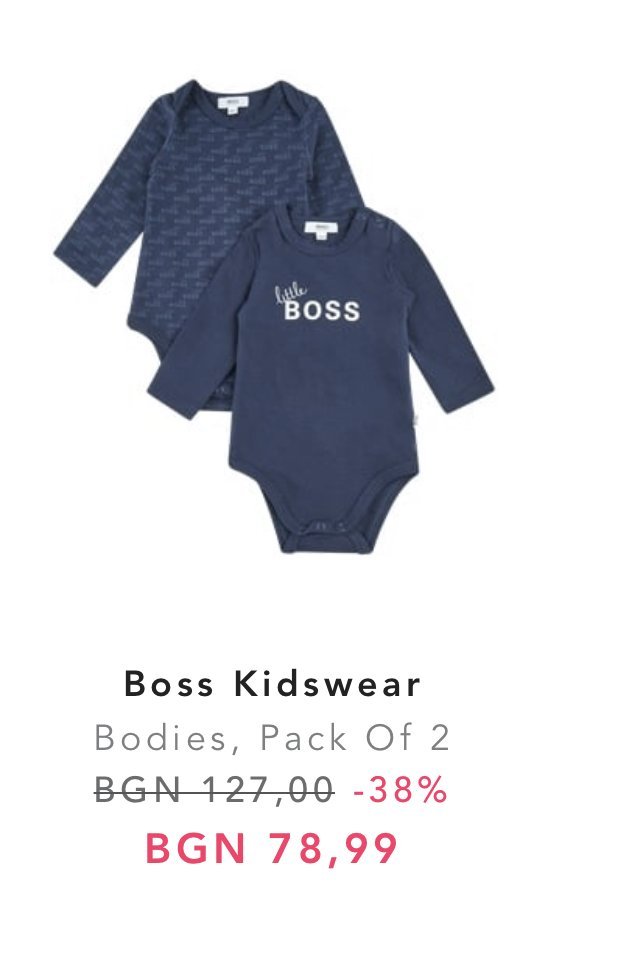Image resolution: width=639 pixels, height=974 pixels.
Task: Click the crotch snap closure on front bodysuit
Action: [323, 529]
